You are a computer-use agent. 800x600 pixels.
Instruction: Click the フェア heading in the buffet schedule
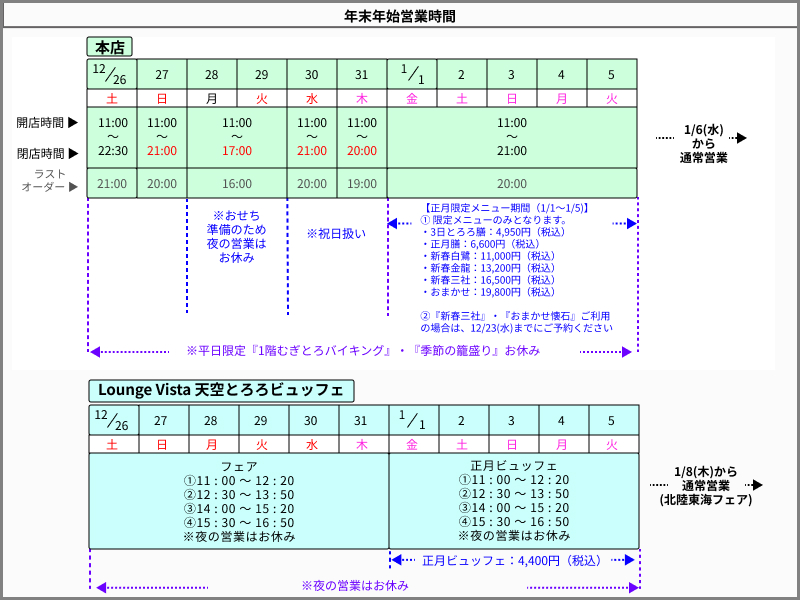(x=239, y=466)
